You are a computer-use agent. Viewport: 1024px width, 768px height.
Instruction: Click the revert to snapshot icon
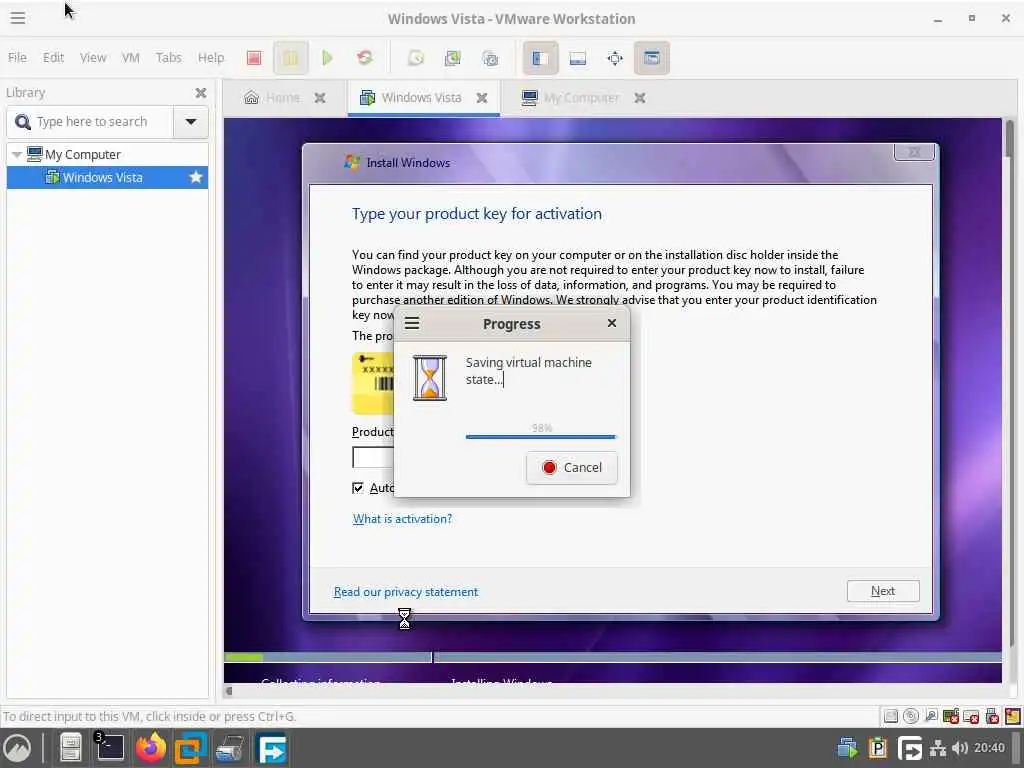[453, 58]
